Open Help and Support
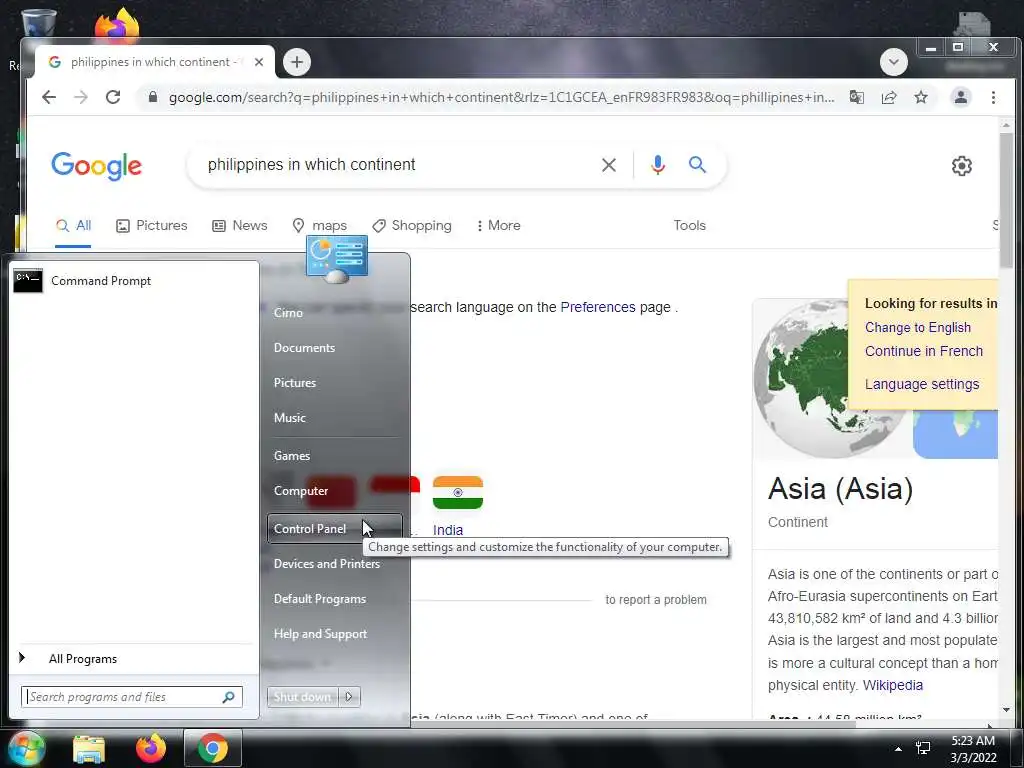The width and height of the screenshot is (1024, 768). point(335,633)
